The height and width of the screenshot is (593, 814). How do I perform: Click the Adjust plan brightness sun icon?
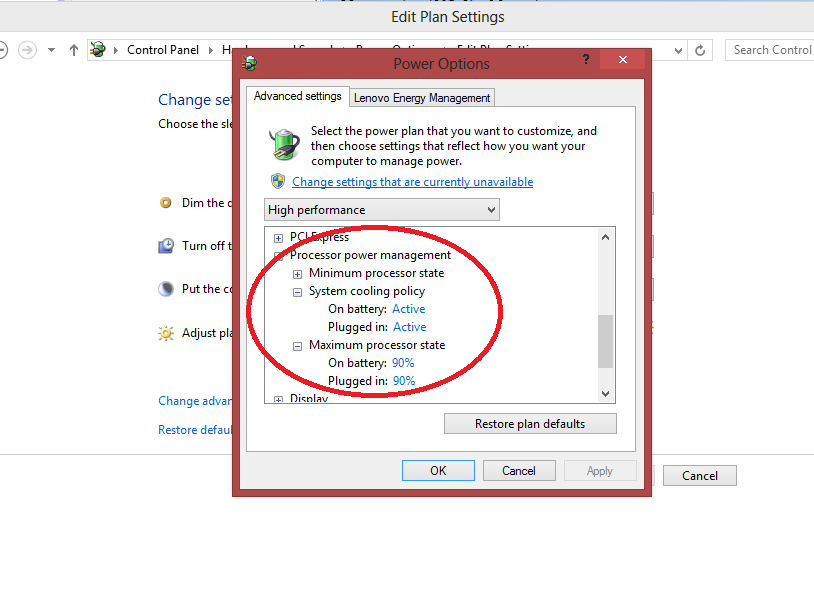click(166, 333)
